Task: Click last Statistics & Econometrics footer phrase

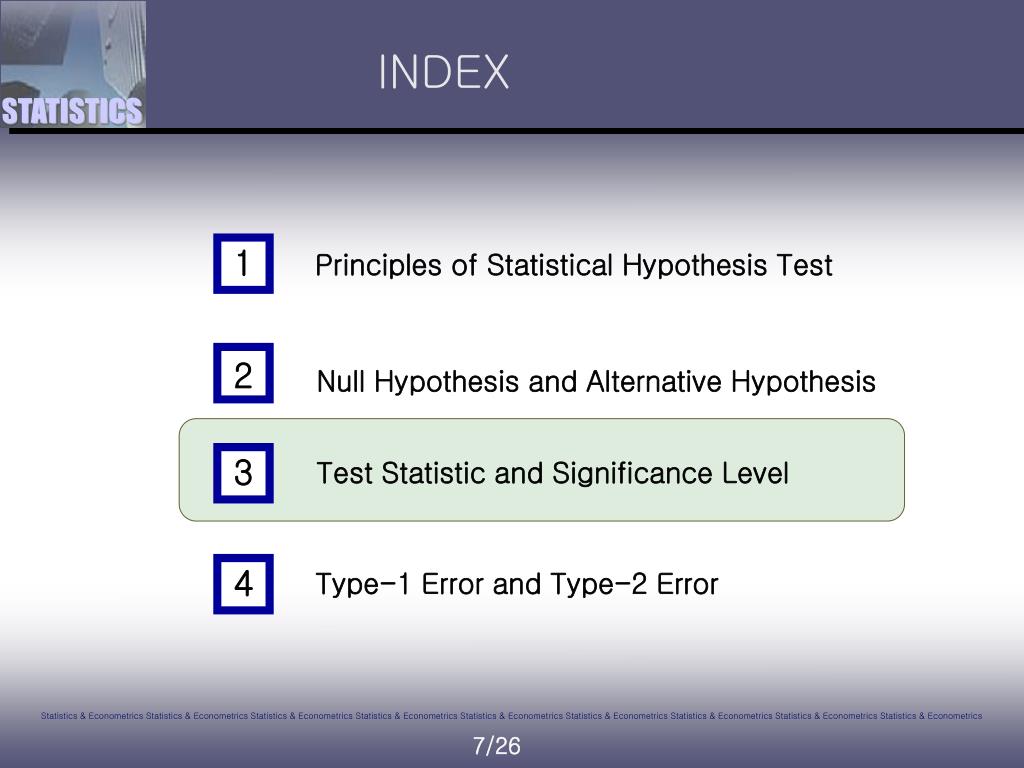Action: point(931,716)
